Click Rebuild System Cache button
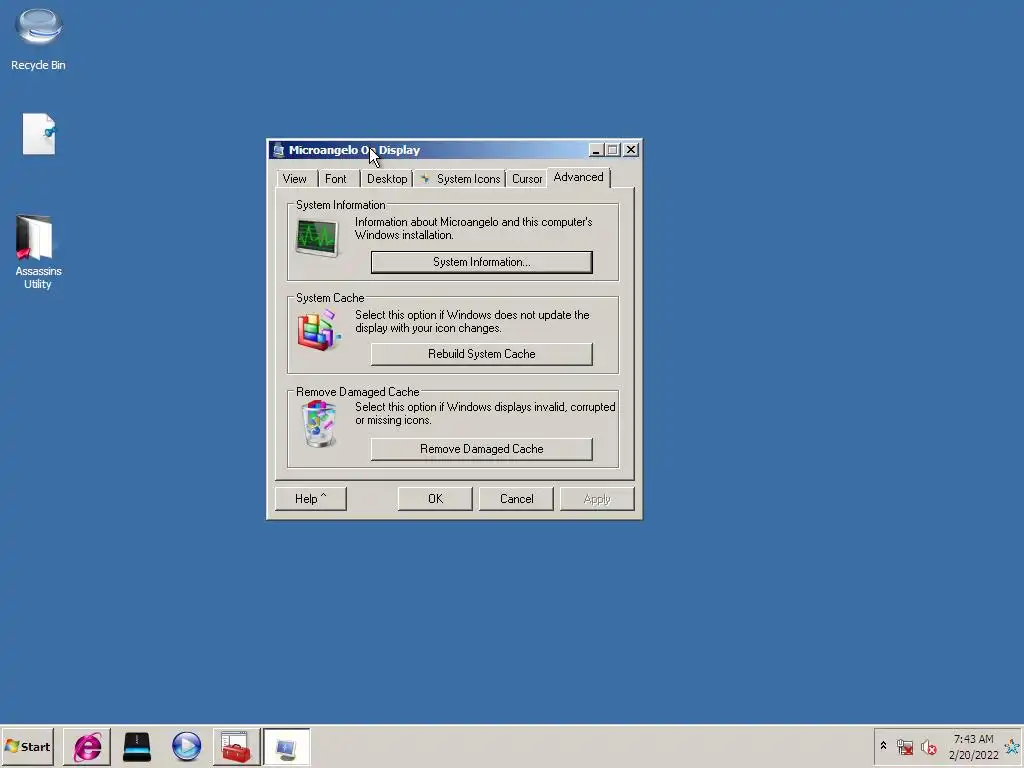This screenshot has width=1024, height=768. 481,354
